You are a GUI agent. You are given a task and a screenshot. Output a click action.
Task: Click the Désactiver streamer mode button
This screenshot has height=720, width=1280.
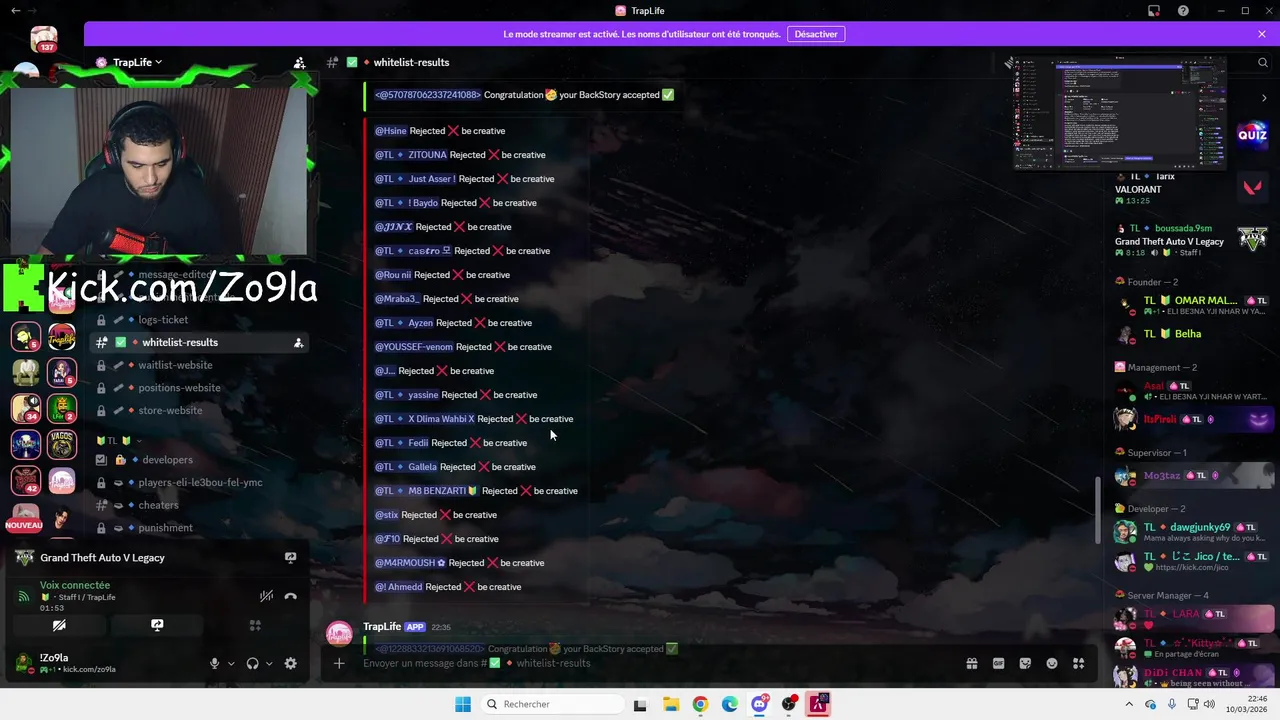tap(816, 34)
